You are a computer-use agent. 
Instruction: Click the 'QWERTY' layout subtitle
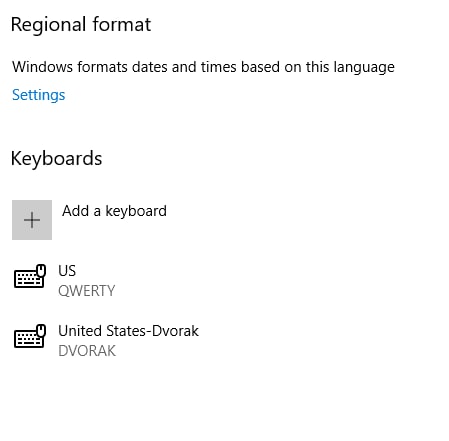[x=87, y=291]
